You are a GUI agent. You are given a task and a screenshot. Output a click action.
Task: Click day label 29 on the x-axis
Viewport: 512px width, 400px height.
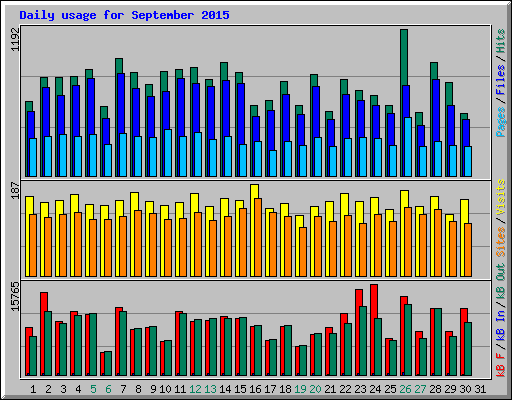[450, 389]
